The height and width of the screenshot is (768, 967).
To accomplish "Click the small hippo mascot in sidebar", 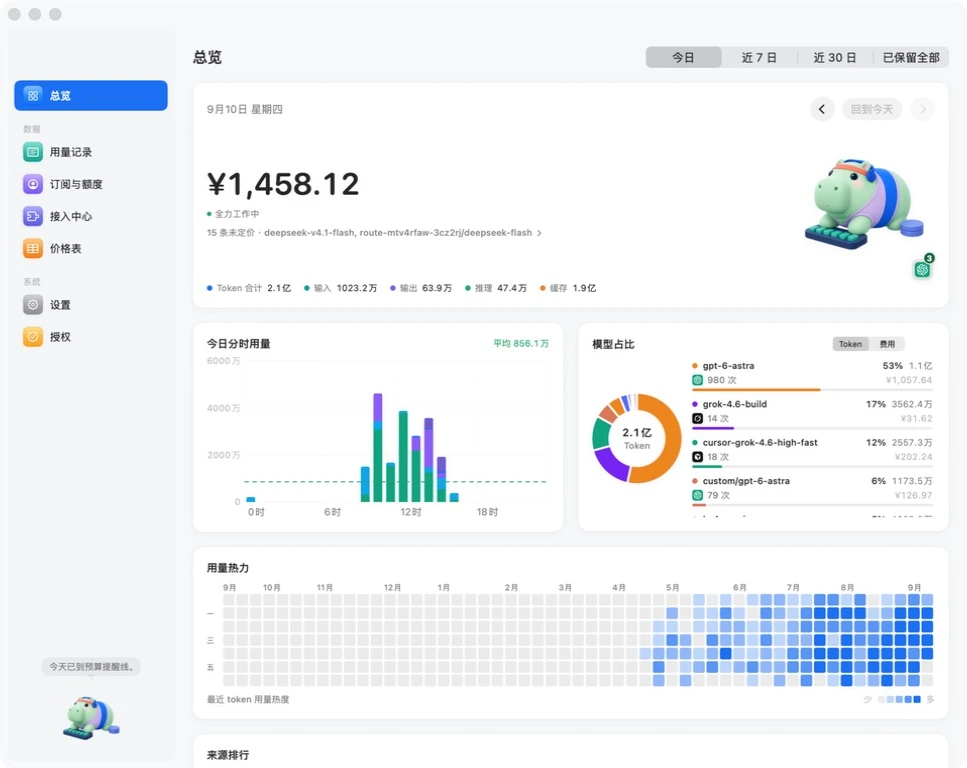I will coord(91,717).
